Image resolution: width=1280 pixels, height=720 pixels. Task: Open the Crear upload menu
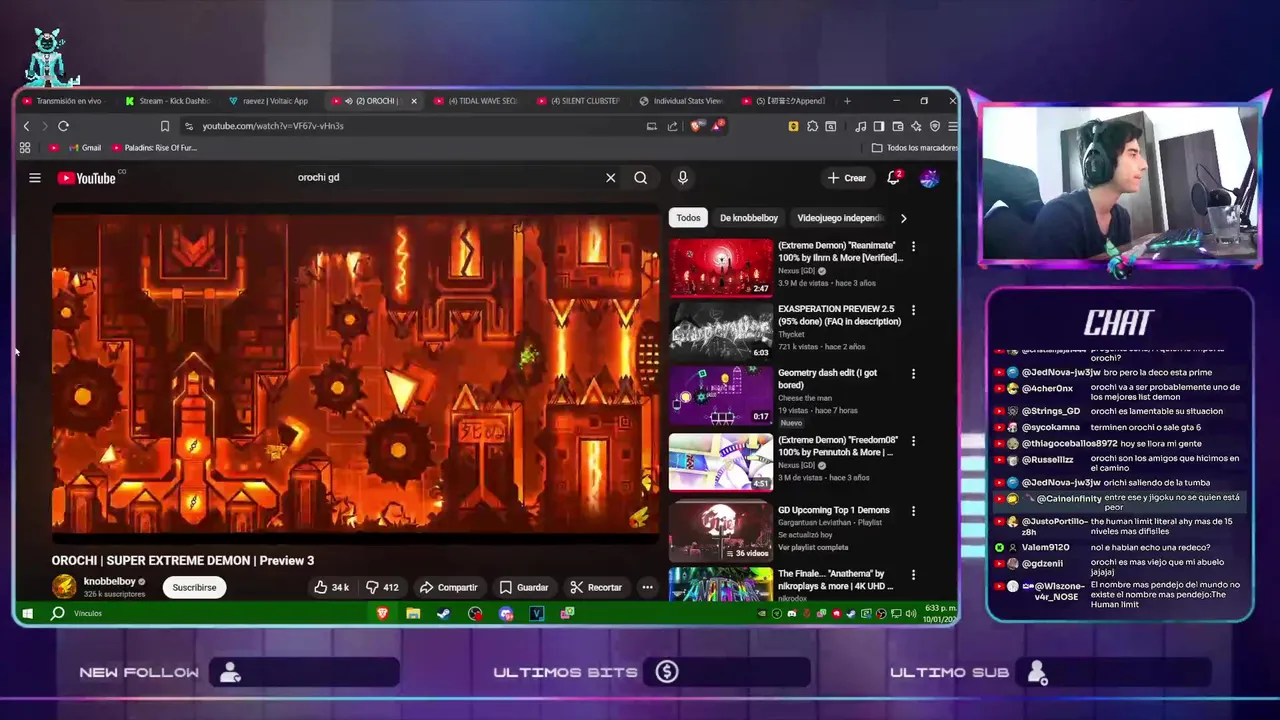[x=846, y=178]
